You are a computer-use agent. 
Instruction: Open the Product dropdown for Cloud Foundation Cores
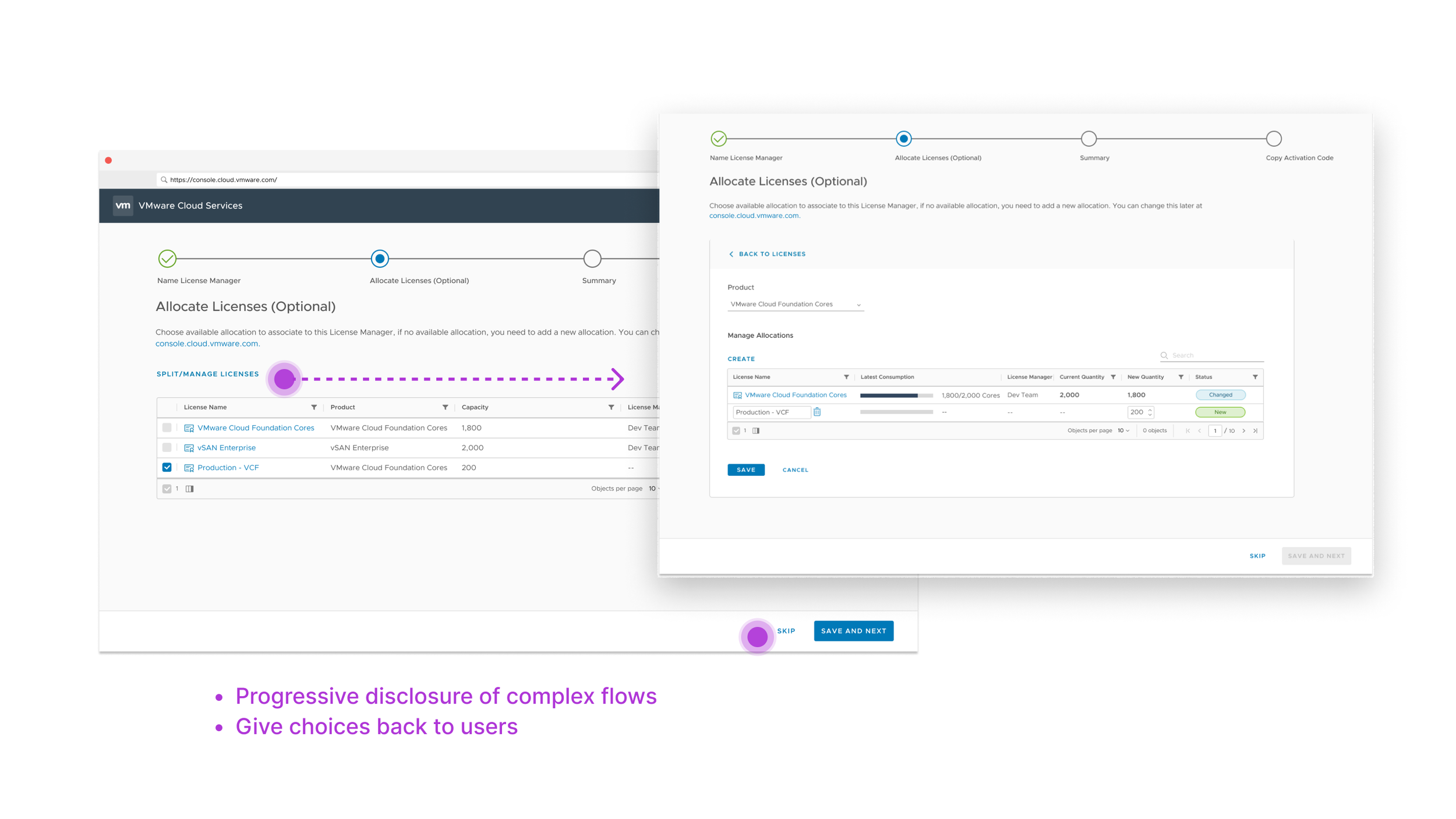click(x=795, y=304)
